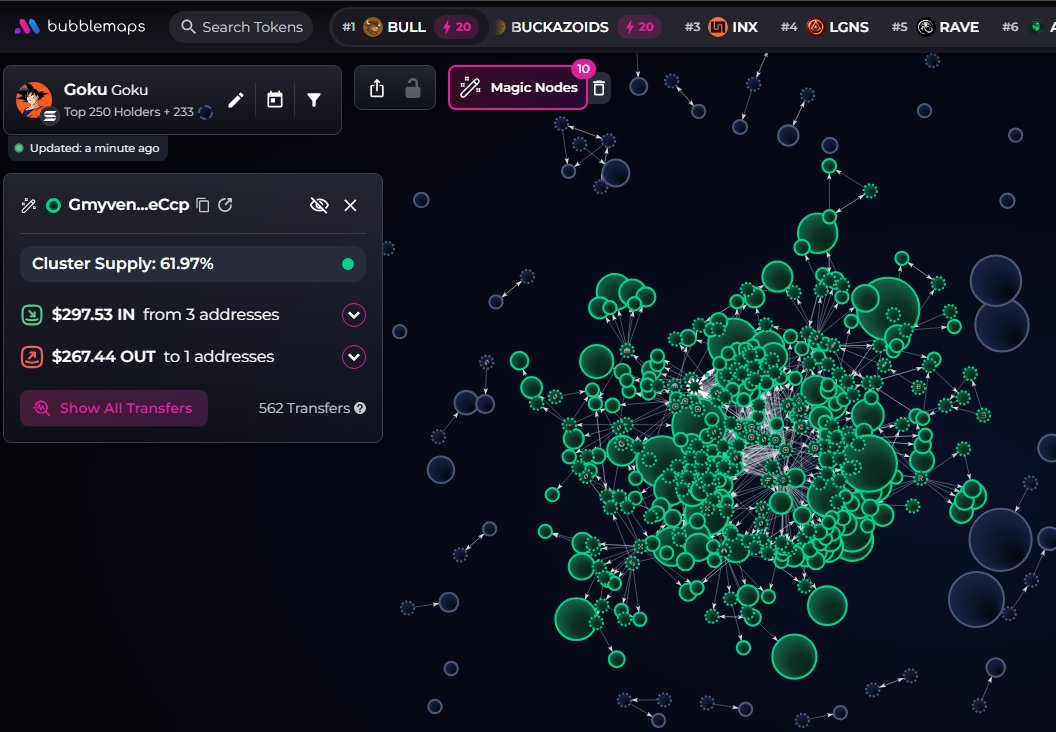
Task: Expand the $297.53 IN addresses list
Action: pos(354,315)
